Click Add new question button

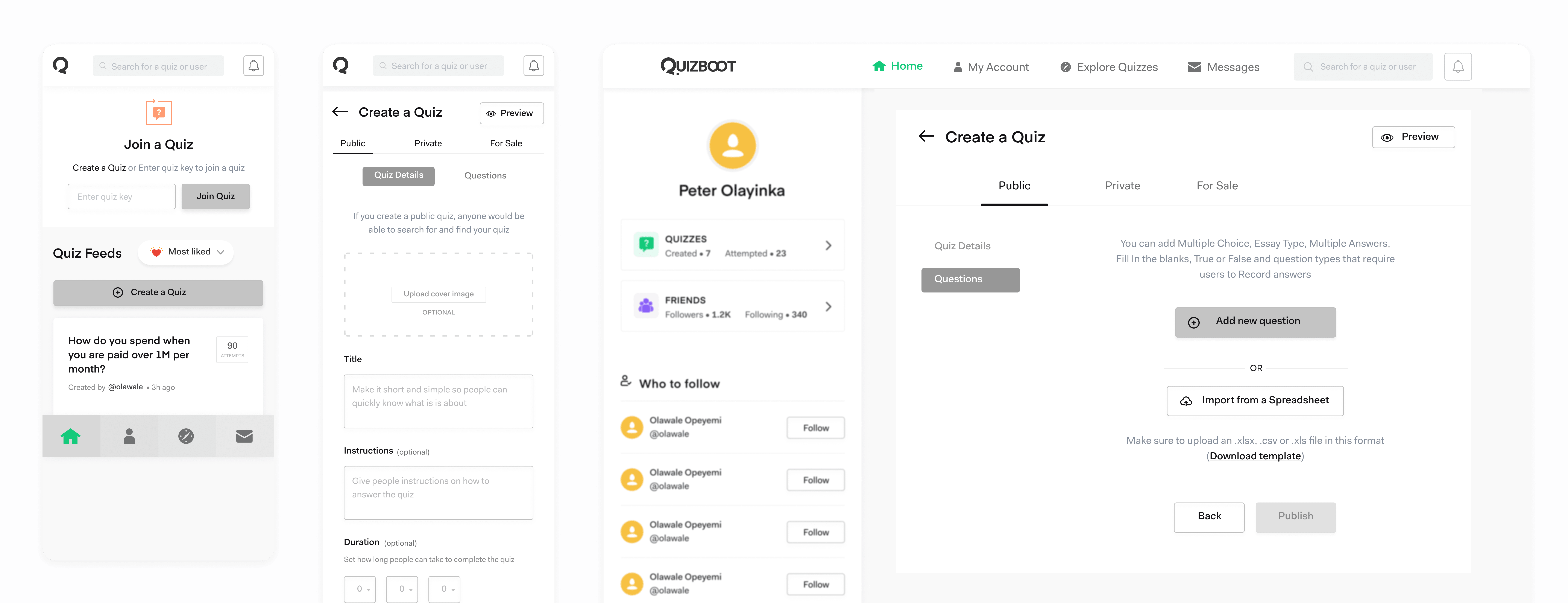click(1255, 322)
